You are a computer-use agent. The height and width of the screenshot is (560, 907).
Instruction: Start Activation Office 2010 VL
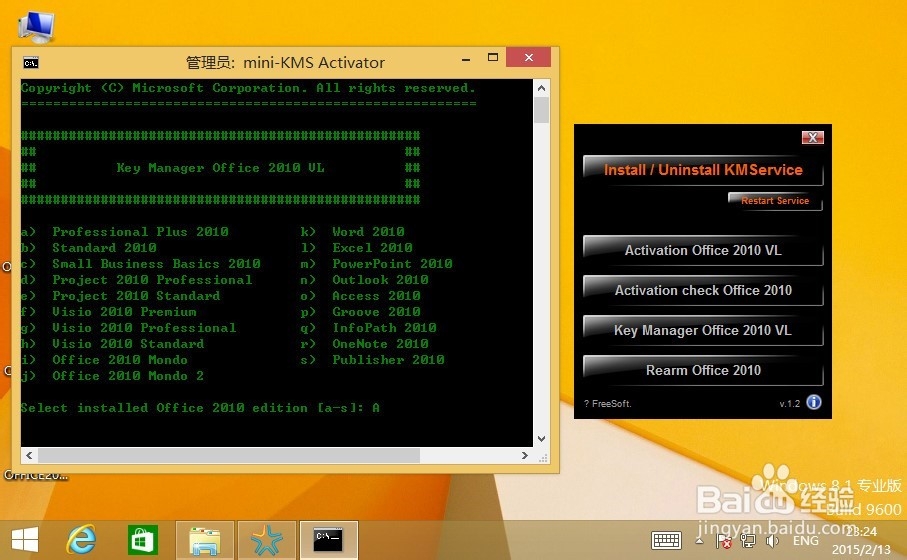coord(703,250)
